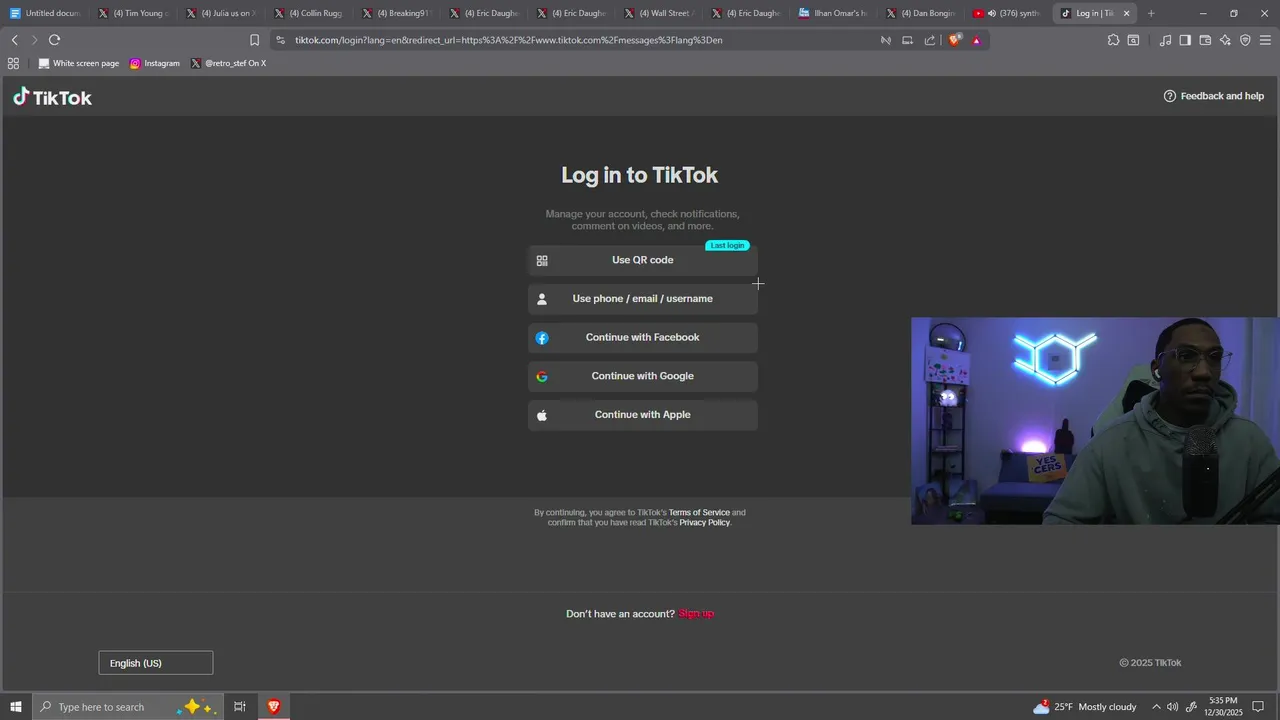This screenshot has height=720, width=1280.
Task: Open Task View in taskbar
Action: pyautogui.click(x=240, y=707)
